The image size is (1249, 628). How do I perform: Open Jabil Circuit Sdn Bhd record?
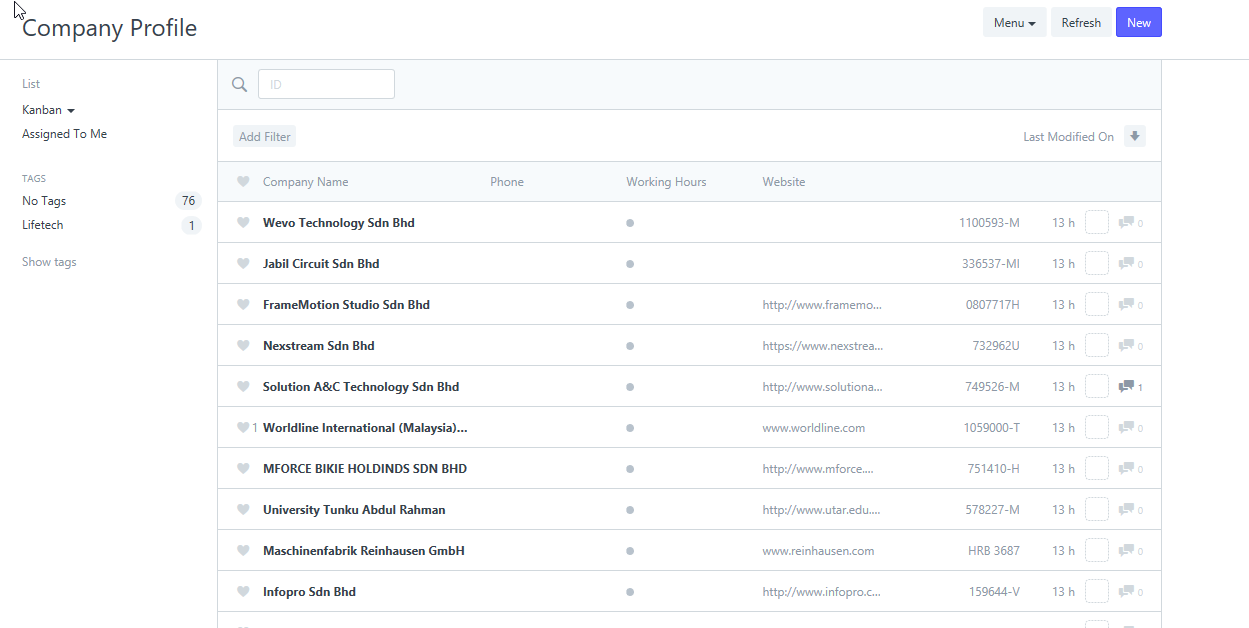coord(321,264)
